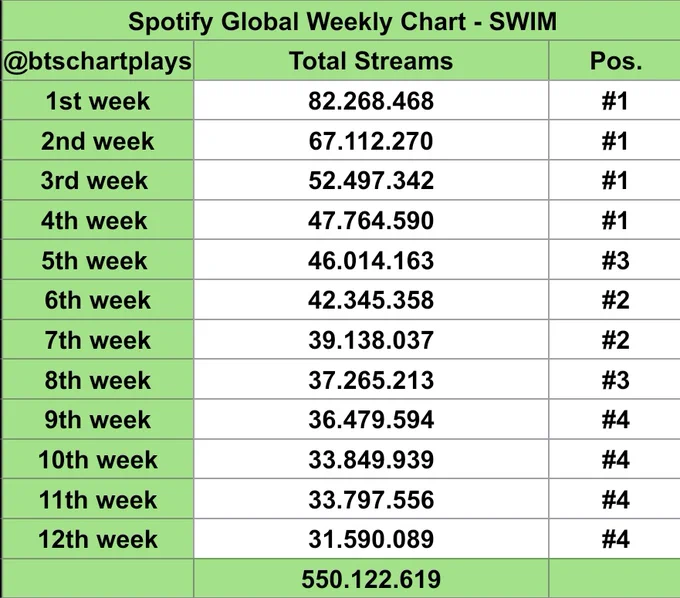Click the 3rd week stream count 52.497.342
Viewport: 680px width, 598px height.
point(371,180)
